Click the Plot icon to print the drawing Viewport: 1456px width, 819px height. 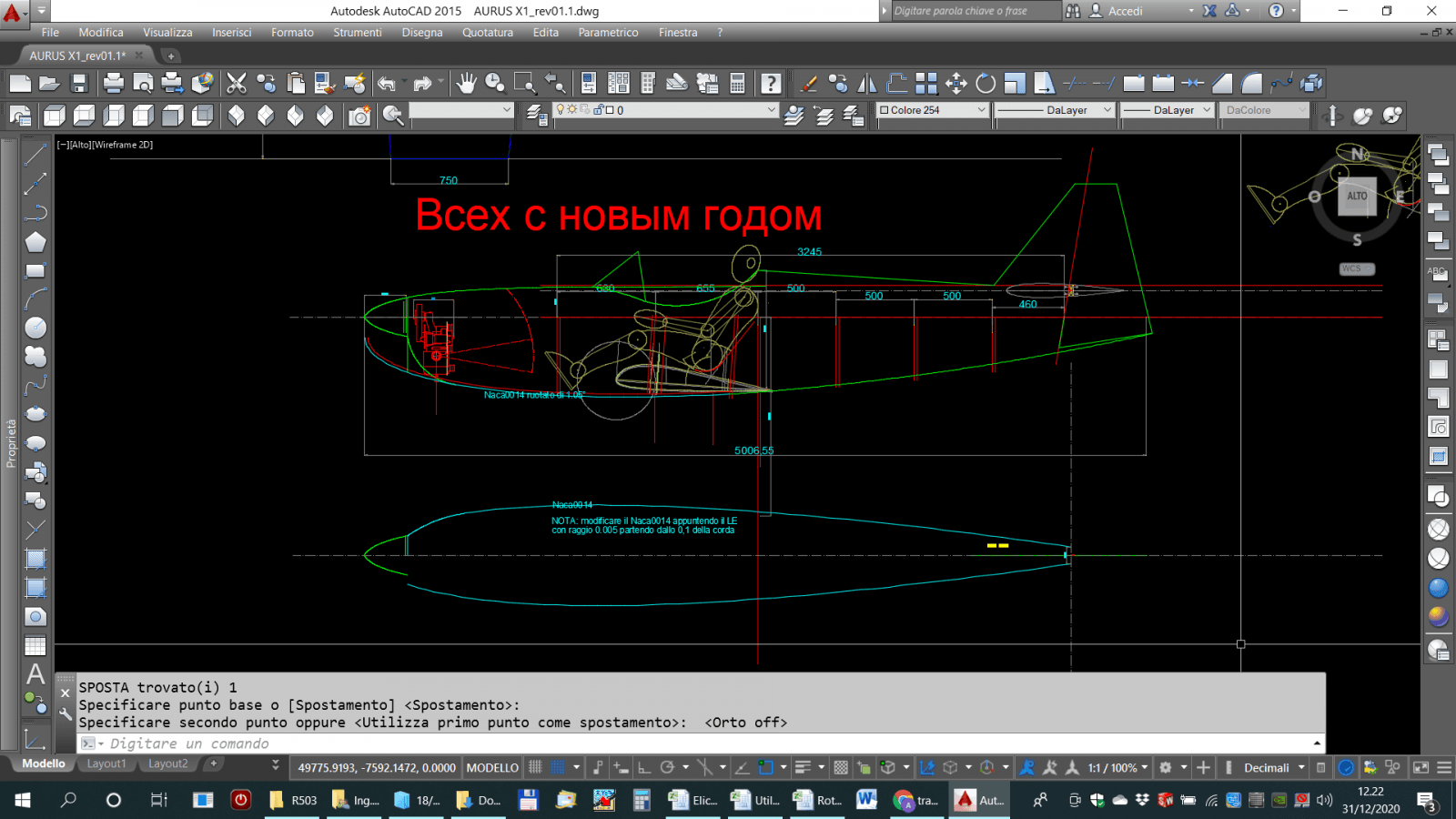(x=114, y=82)
